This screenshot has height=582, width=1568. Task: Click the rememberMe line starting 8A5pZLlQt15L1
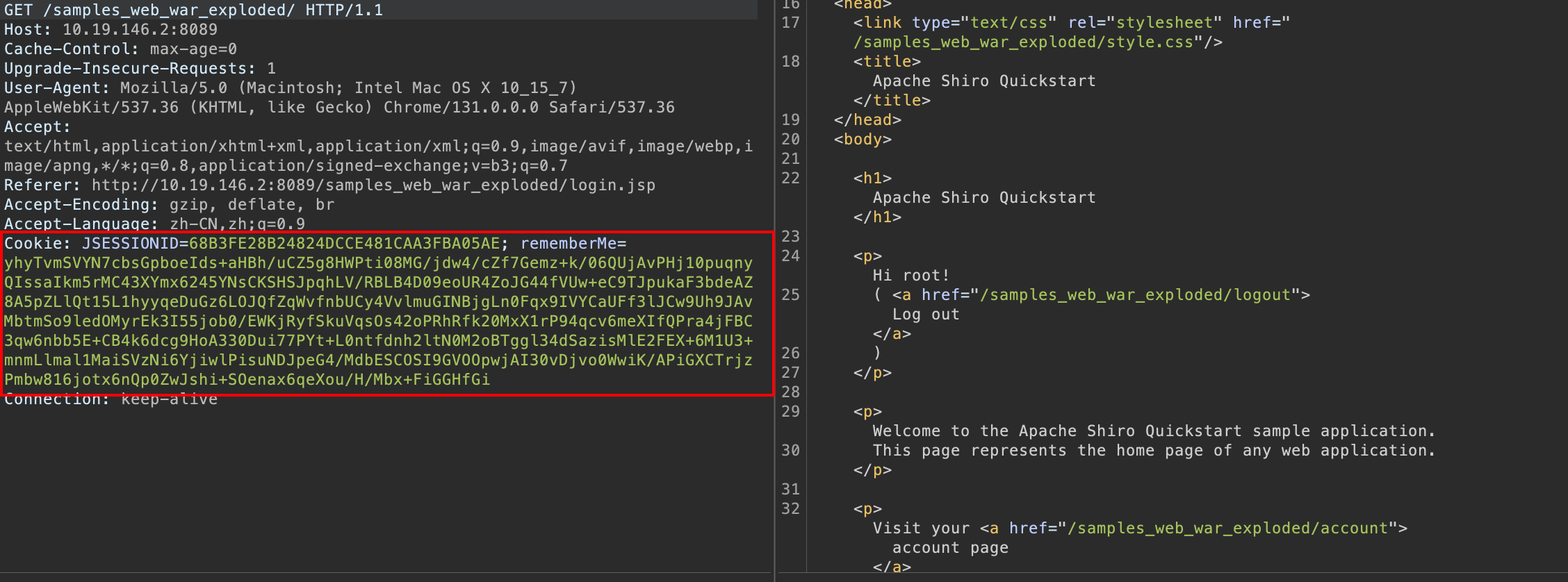[378, 301]
